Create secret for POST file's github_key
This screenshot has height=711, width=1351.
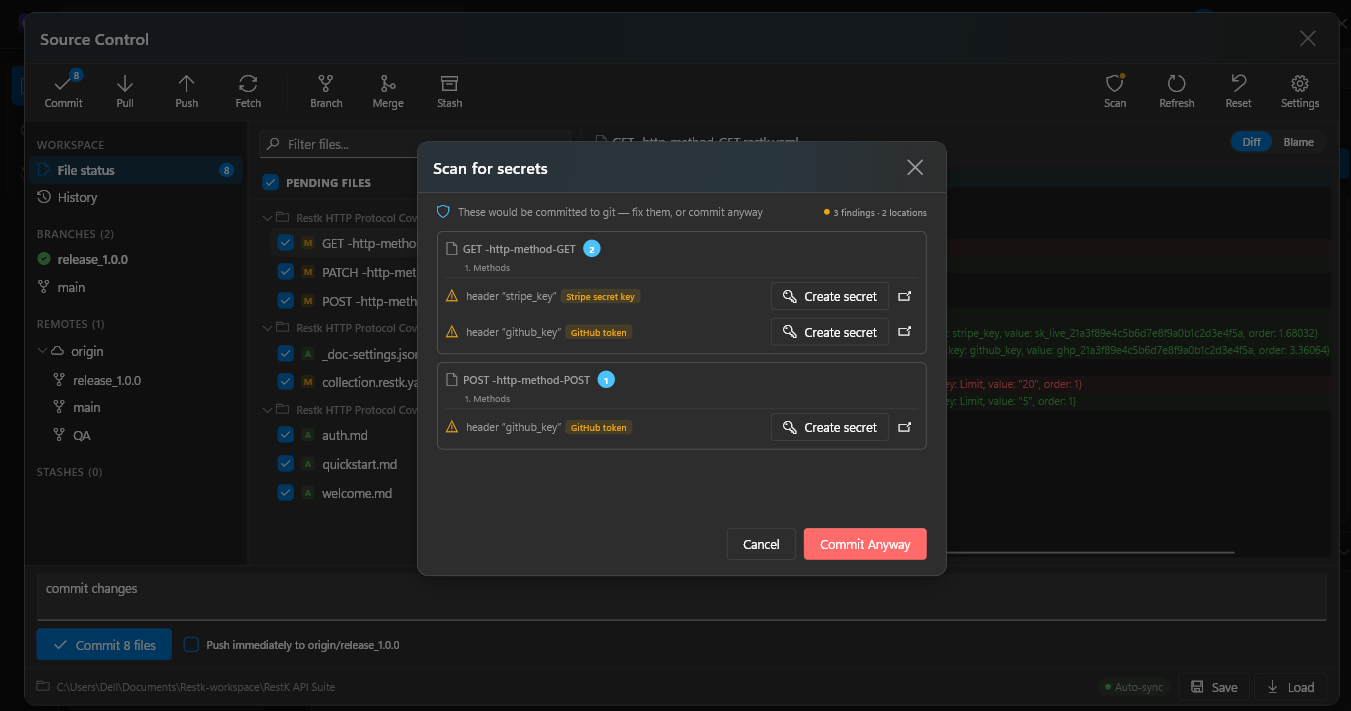point(830,427)
